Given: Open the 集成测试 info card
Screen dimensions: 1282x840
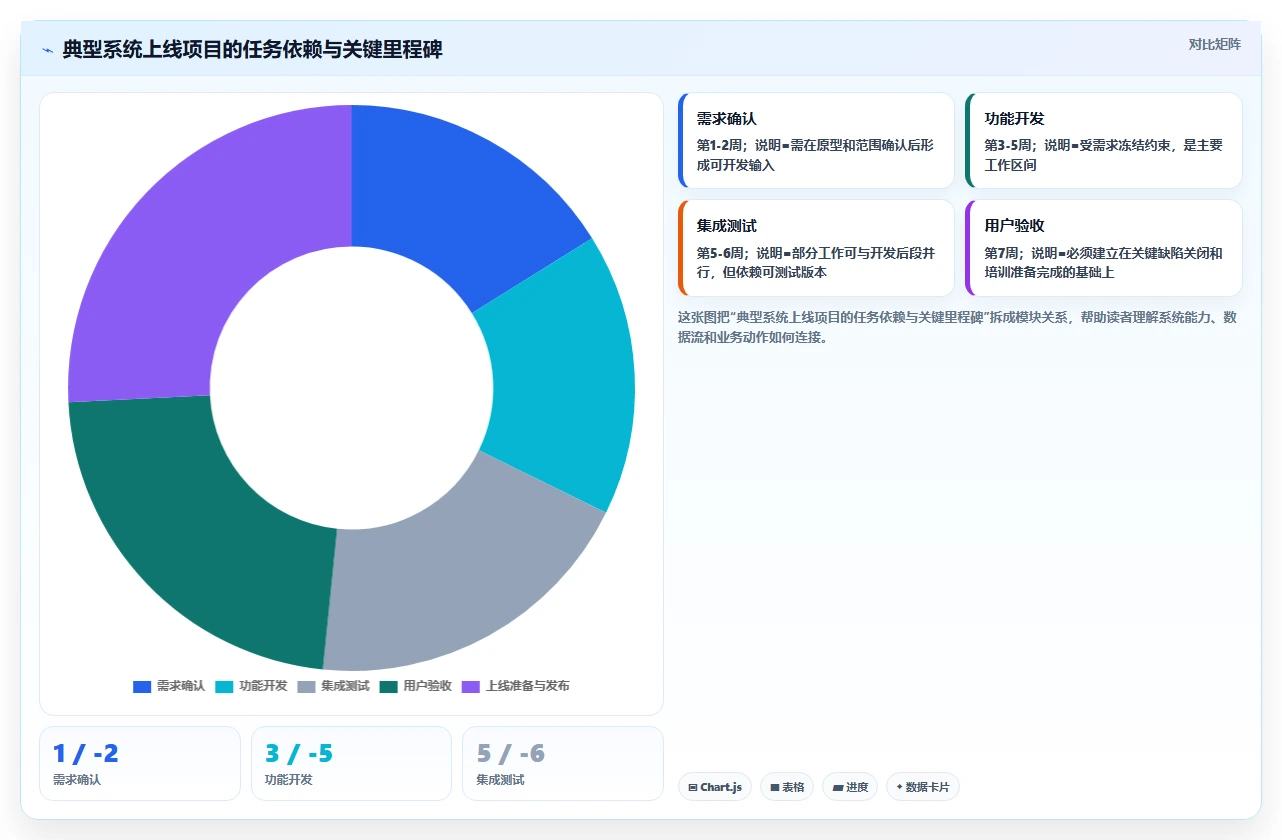Looking at the screenshot, I should (816, 248).
